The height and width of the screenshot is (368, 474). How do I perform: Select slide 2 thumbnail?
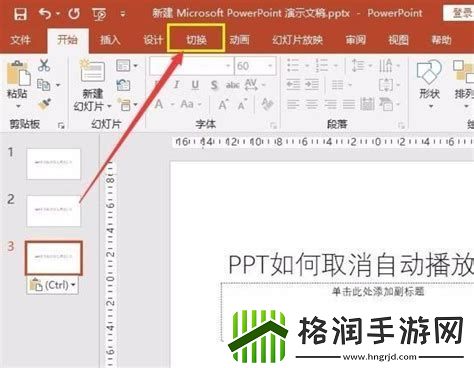coord(54,211)
